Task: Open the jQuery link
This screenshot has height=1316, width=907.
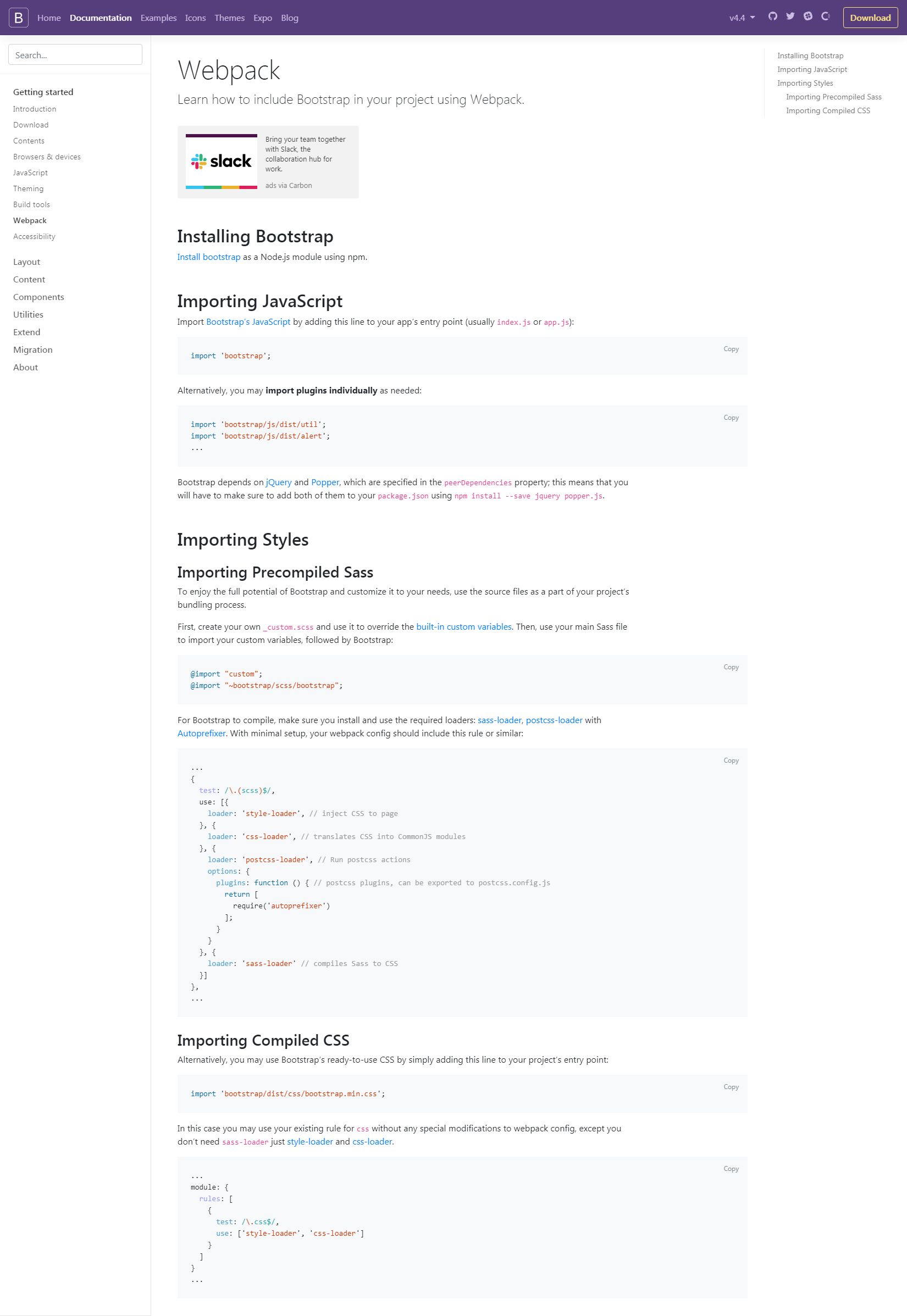Action: (279, 482)
